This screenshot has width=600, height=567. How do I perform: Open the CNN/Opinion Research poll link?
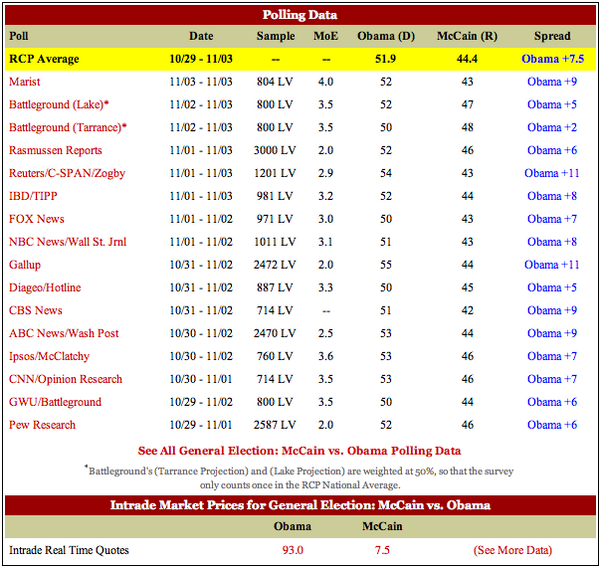65,379
